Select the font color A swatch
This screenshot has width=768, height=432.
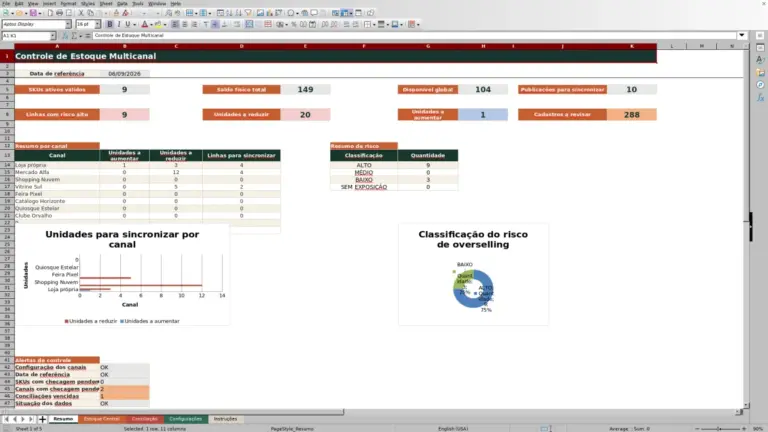pos(144,24)
